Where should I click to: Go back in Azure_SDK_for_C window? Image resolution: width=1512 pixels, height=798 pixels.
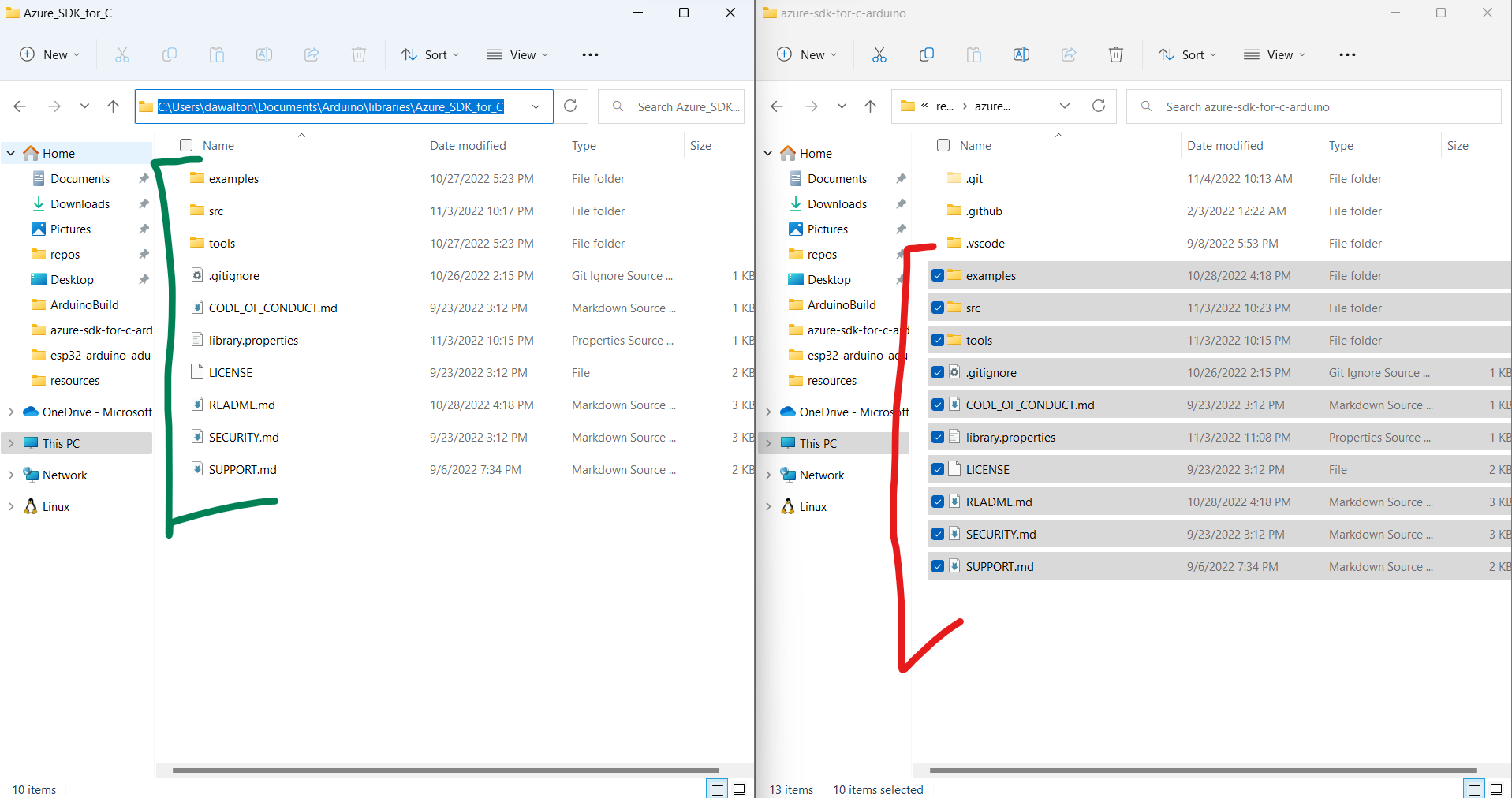20,106
